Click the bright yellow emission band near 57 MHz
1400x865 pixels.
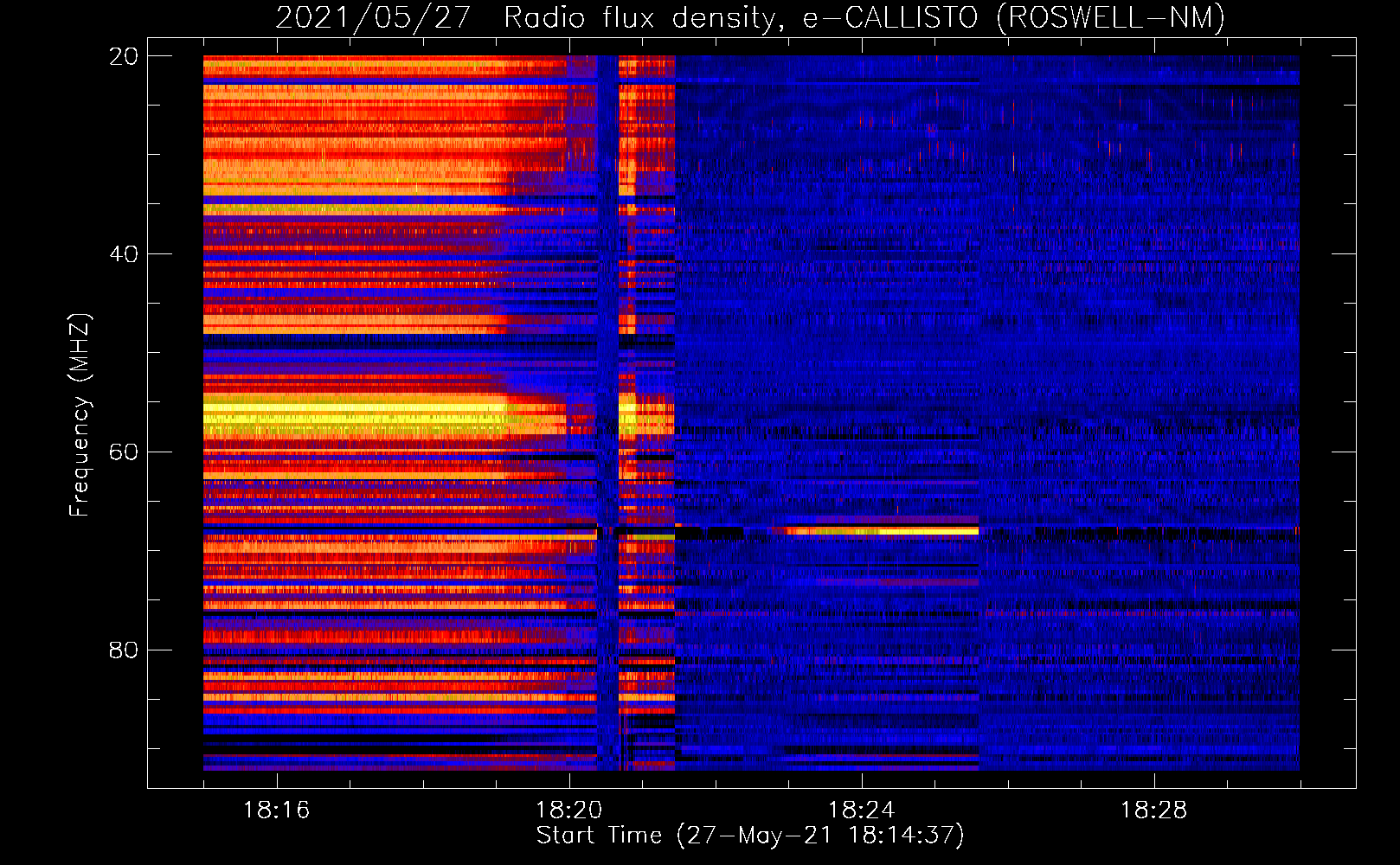(x=355, y=418)
